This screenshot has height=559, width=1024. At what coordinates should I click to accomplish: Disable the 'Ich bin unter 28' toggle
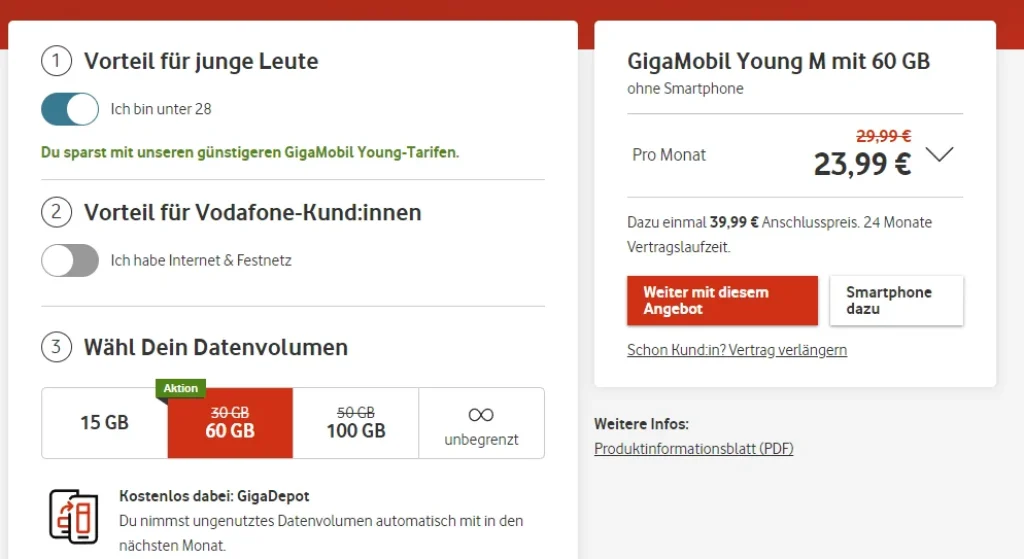pyautogui.click(x=70, y=109)
